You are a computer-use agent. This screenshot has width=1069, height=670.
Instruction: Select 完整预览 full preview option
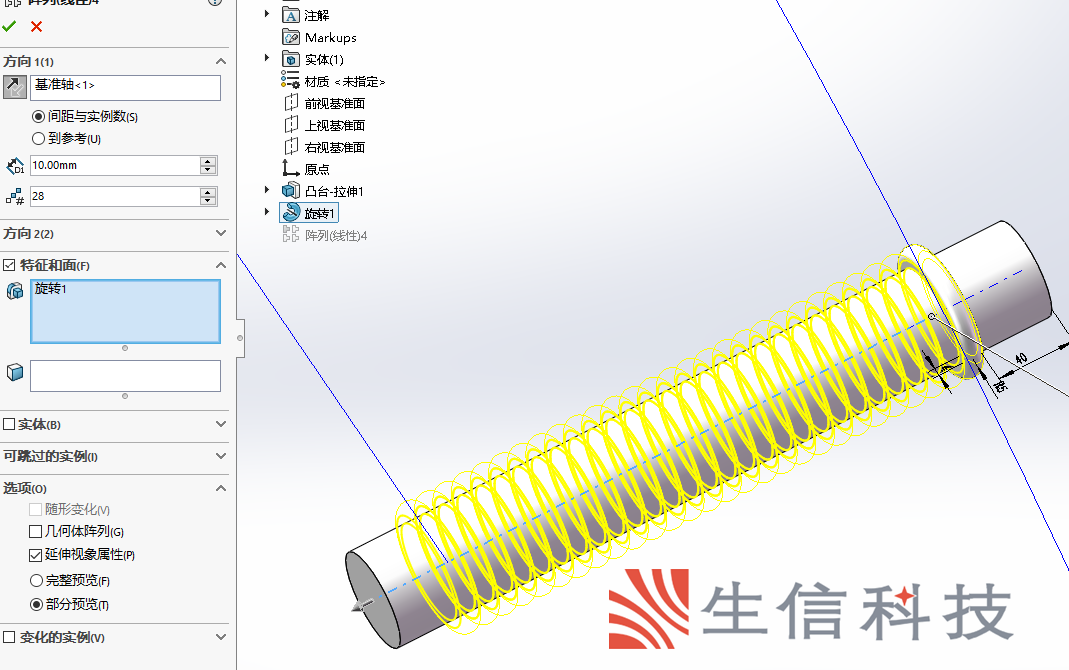38,581
